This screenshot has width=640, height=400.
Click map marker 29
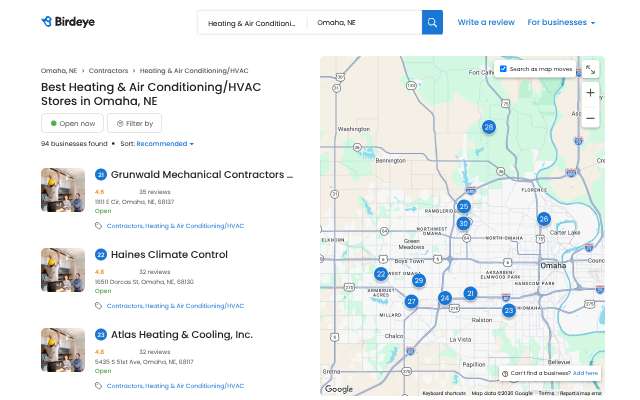(x=419, y=280)
